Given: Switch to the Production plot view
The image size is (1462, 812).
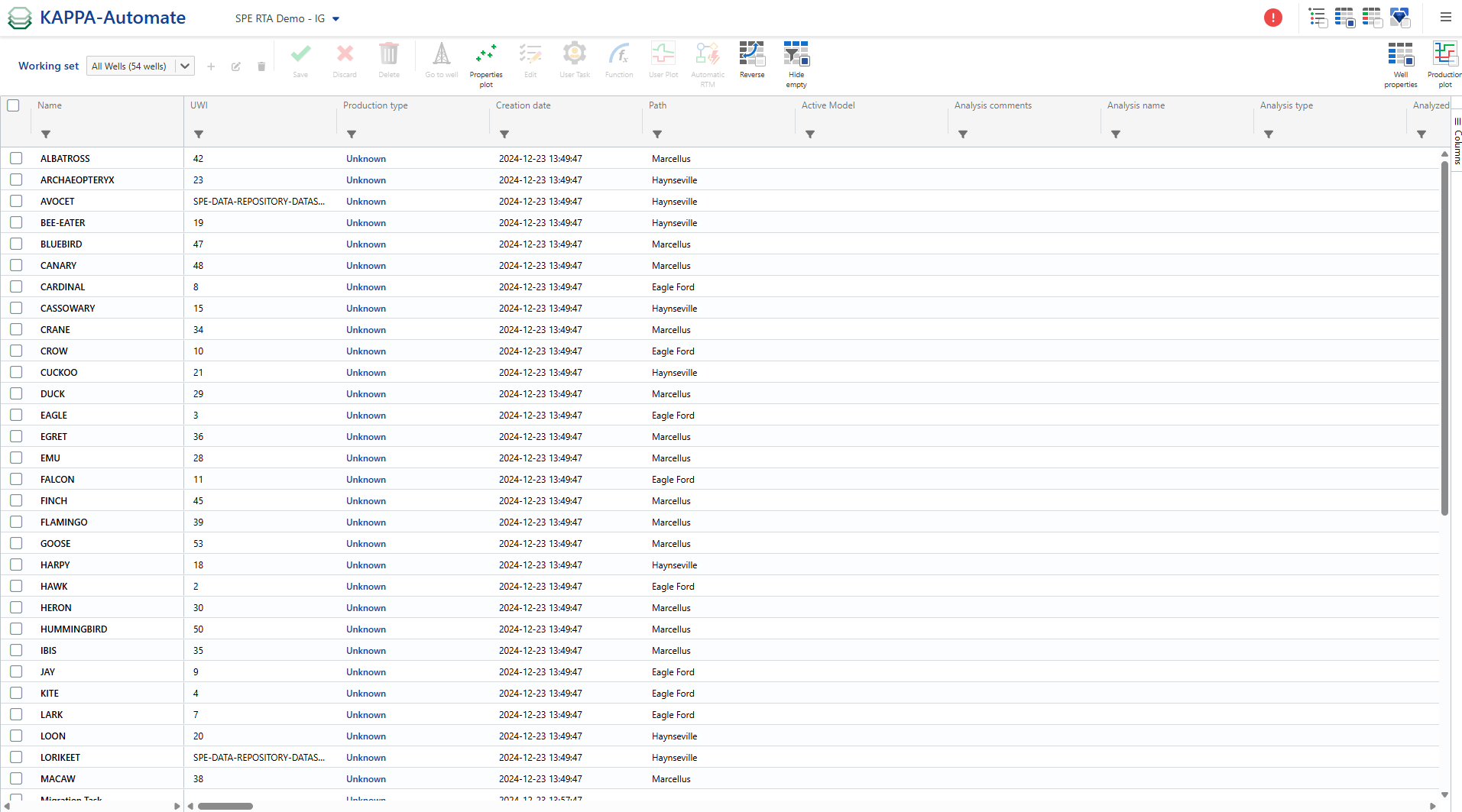Looking at the screenshot, I should [x=1444, y=64].
